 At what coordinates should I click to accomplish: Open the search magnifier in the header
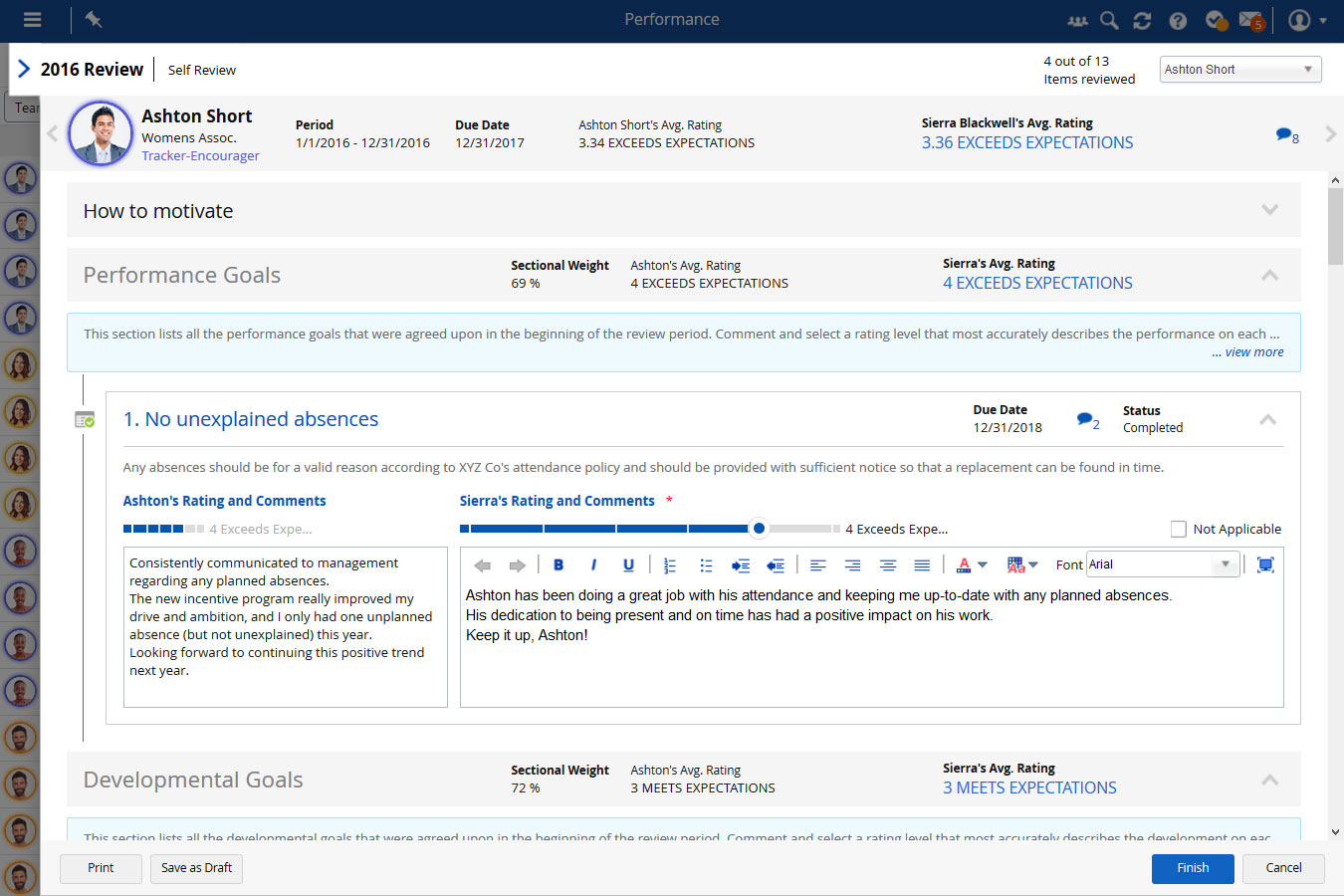click(1109, 20)
